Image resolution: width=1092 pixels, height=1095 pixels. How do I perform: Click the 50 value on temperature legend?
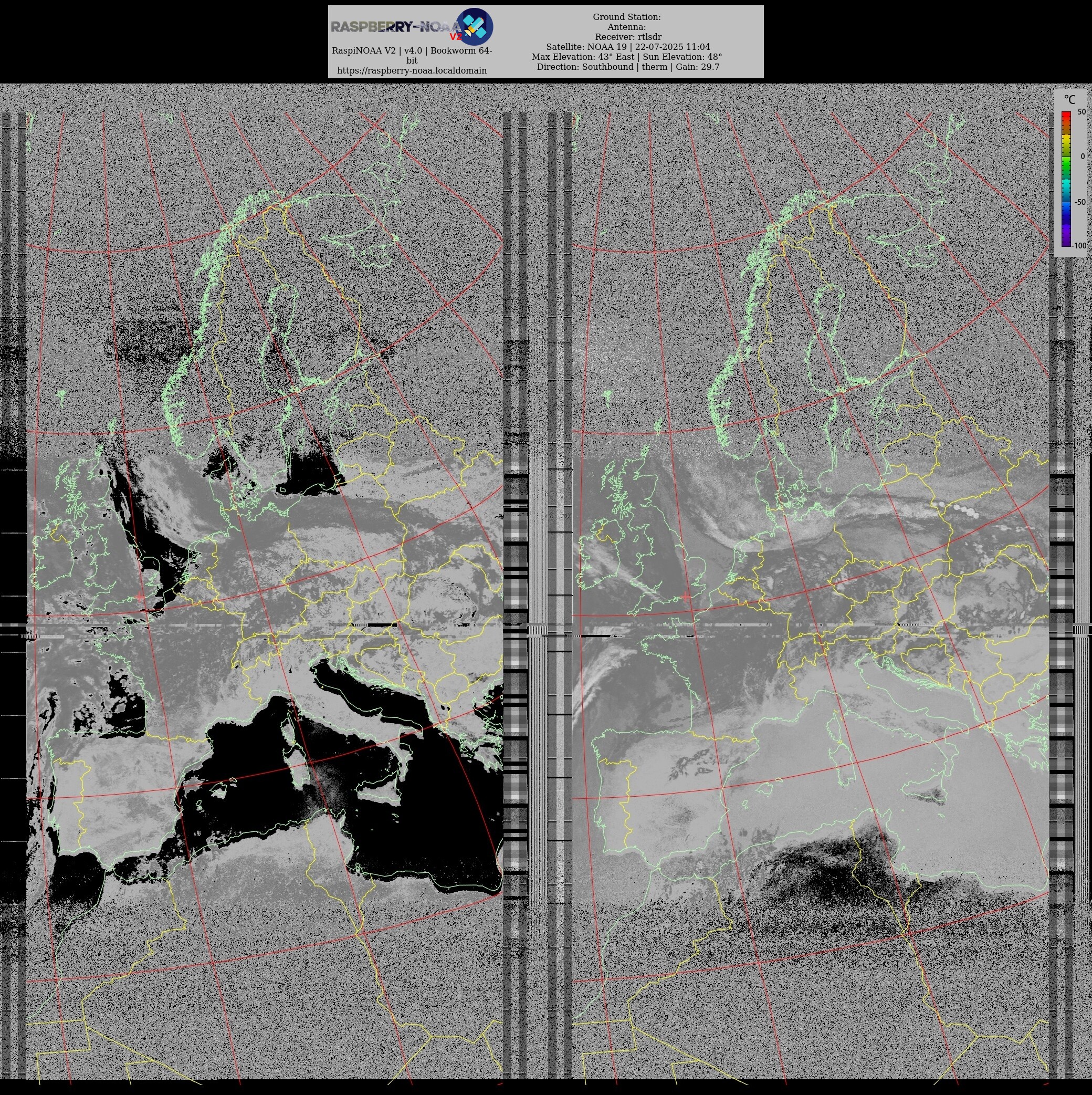pos(1081,112)
